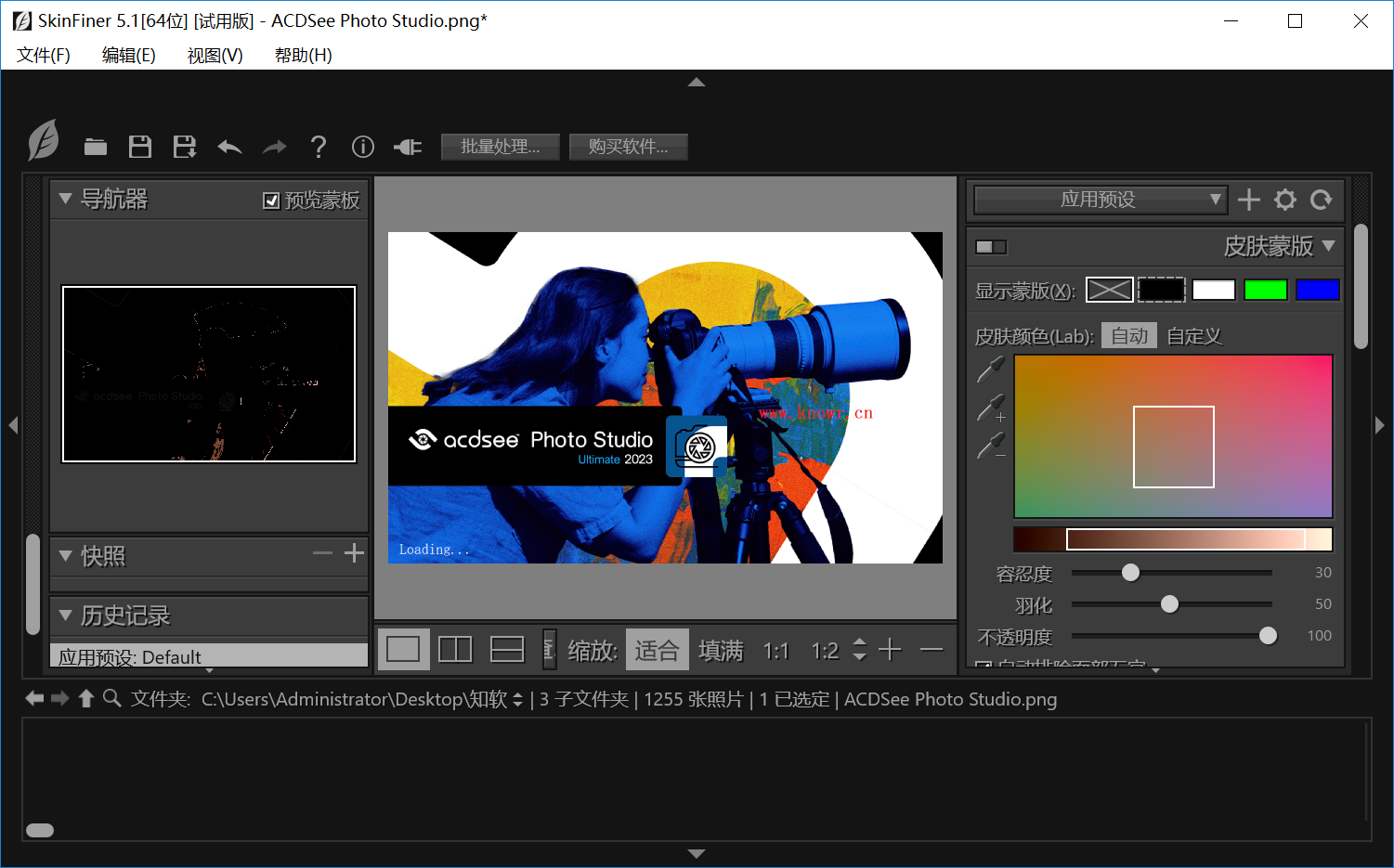
Task: Collapse the 导航器 panel
Action: [x=65, y=199]
